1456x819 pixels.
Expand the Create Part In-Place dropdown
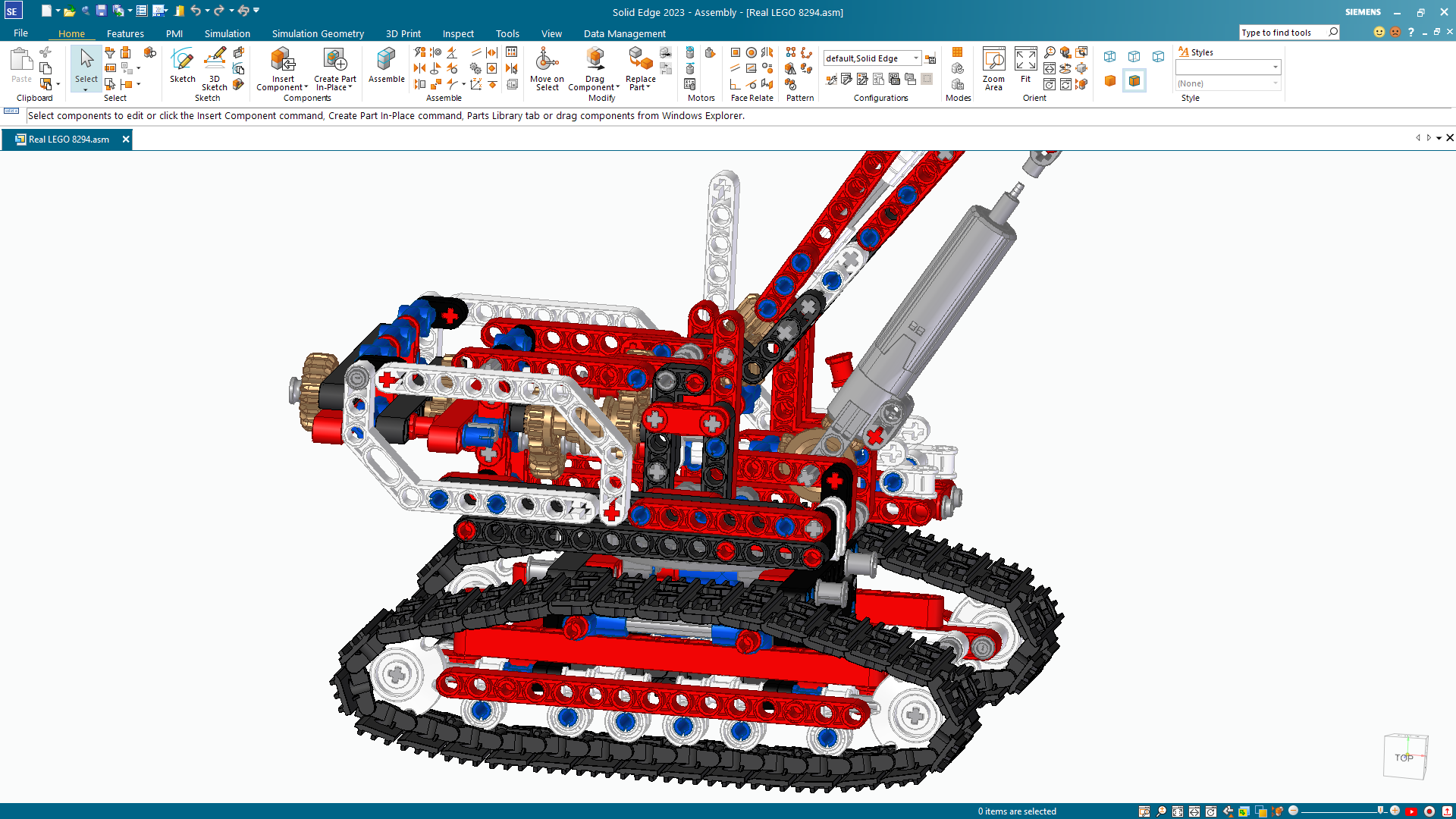(350, 87)
